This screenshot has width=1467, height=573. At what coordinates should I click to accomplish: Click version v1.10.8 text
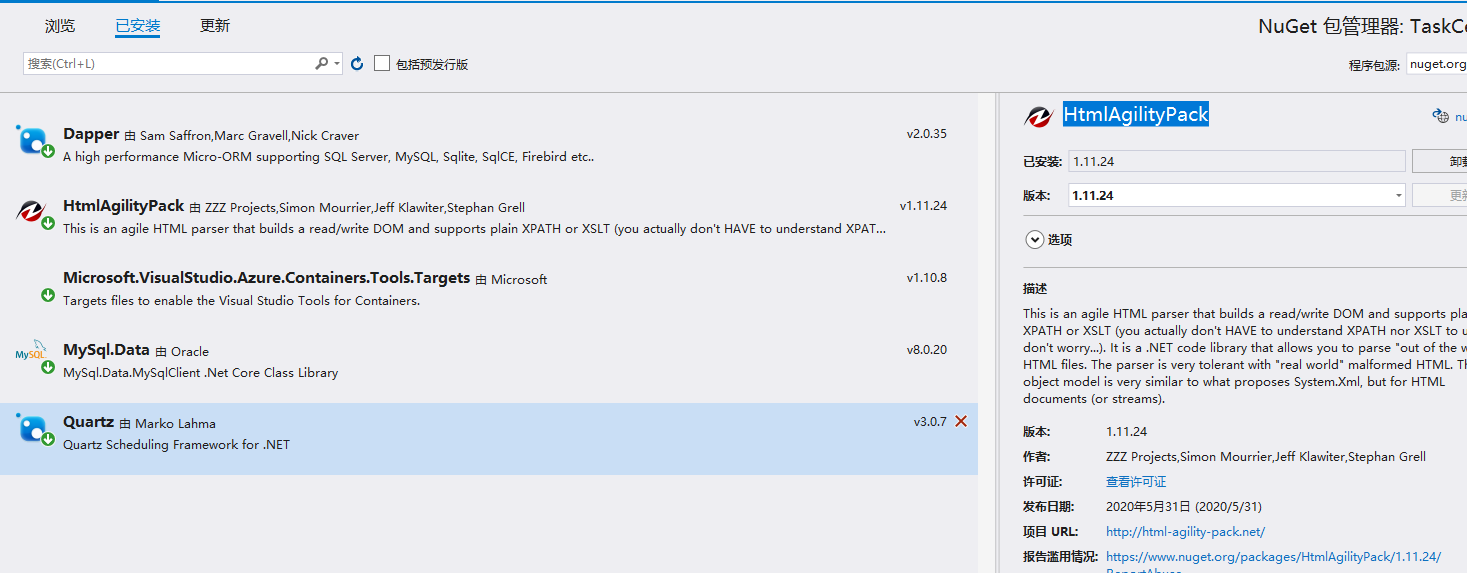click(927, 278)
